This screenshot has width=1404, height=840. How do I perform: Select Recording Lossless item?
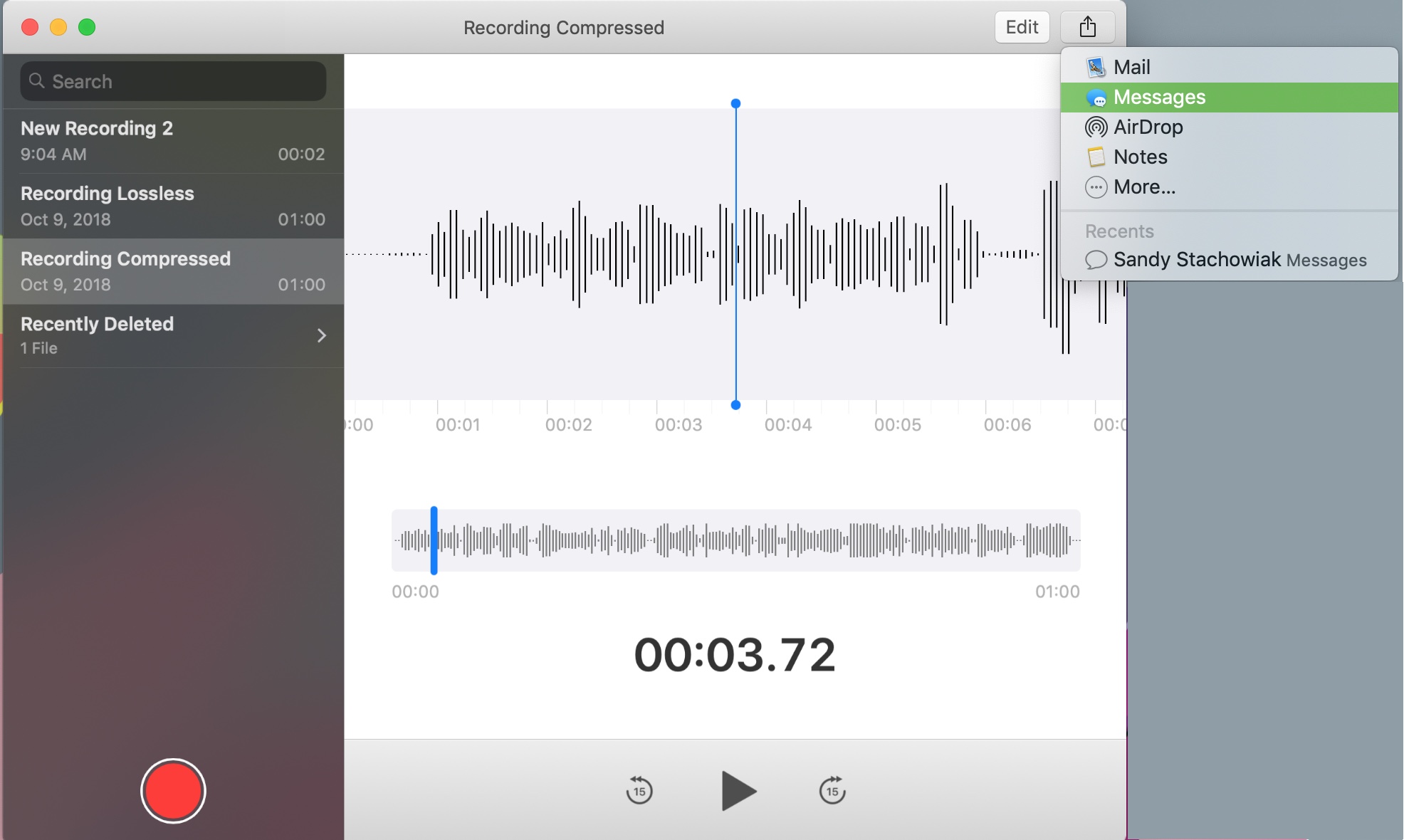coord(173,206)
